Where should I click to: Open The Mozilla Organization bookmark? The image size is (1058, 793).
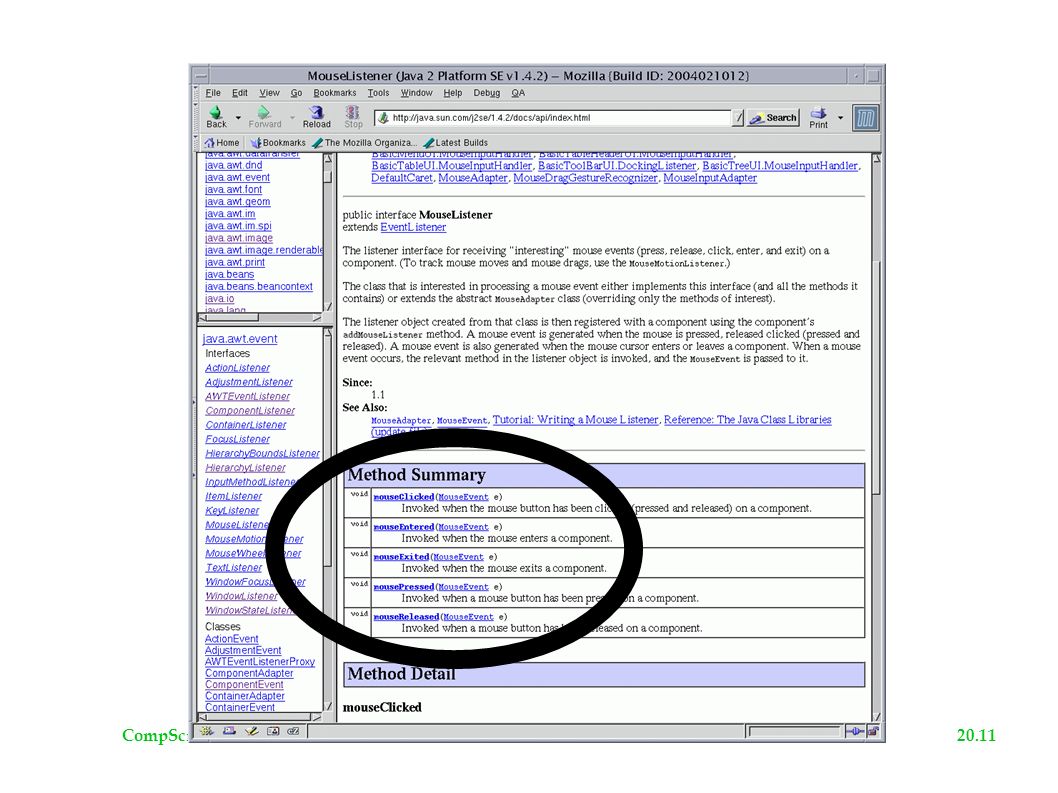[364, 142]
